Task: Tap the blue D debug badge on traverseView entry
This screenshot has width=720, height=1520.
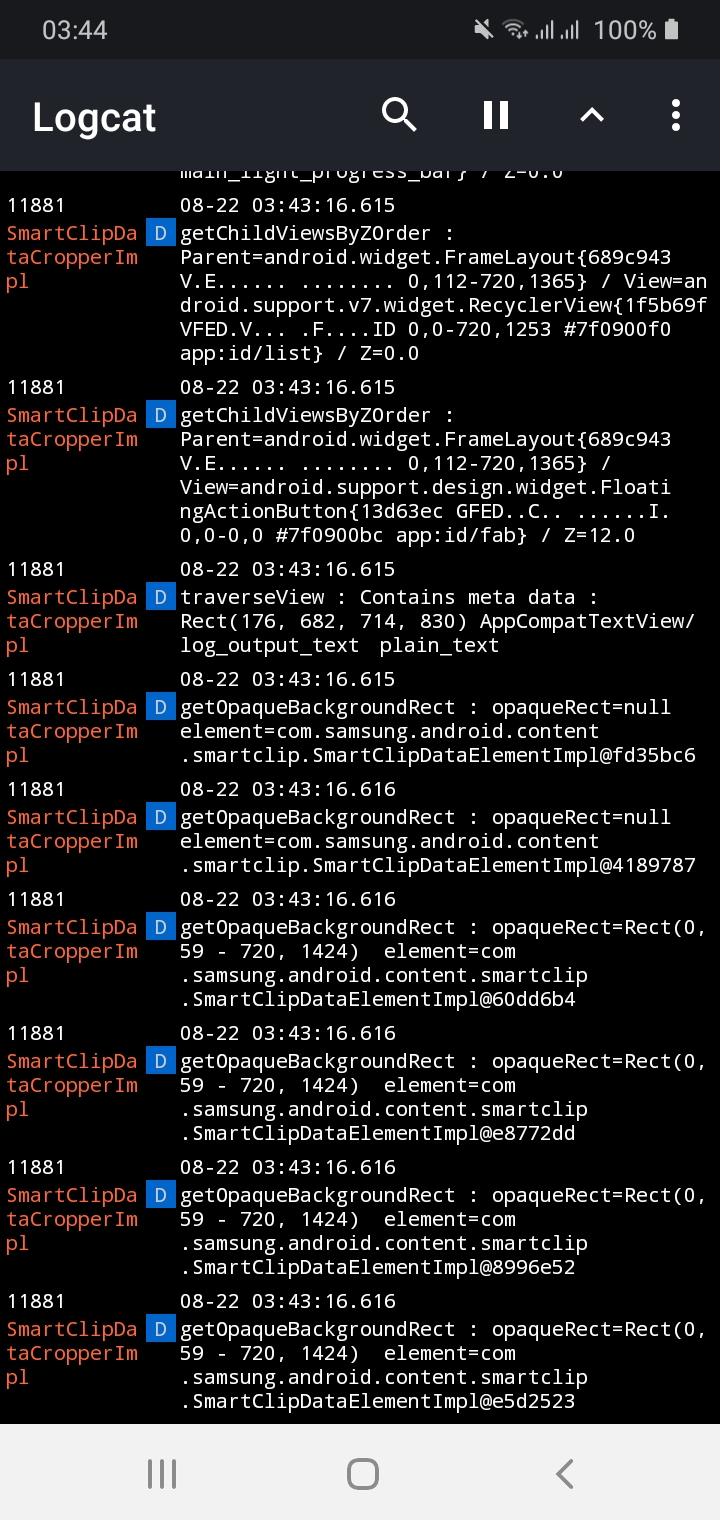Action: click(x=160, y=597)
